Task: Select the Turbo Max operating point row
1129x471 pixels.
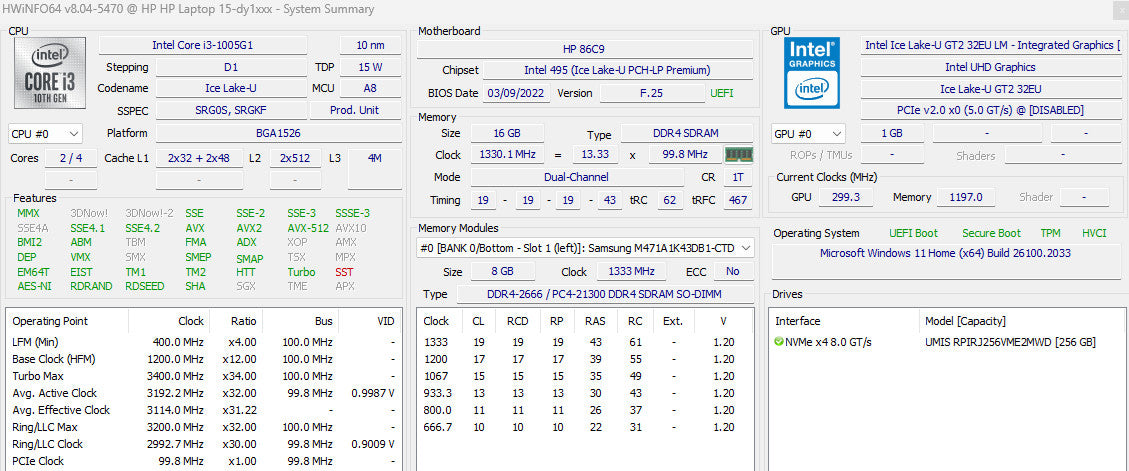Action: pos(204,376)
